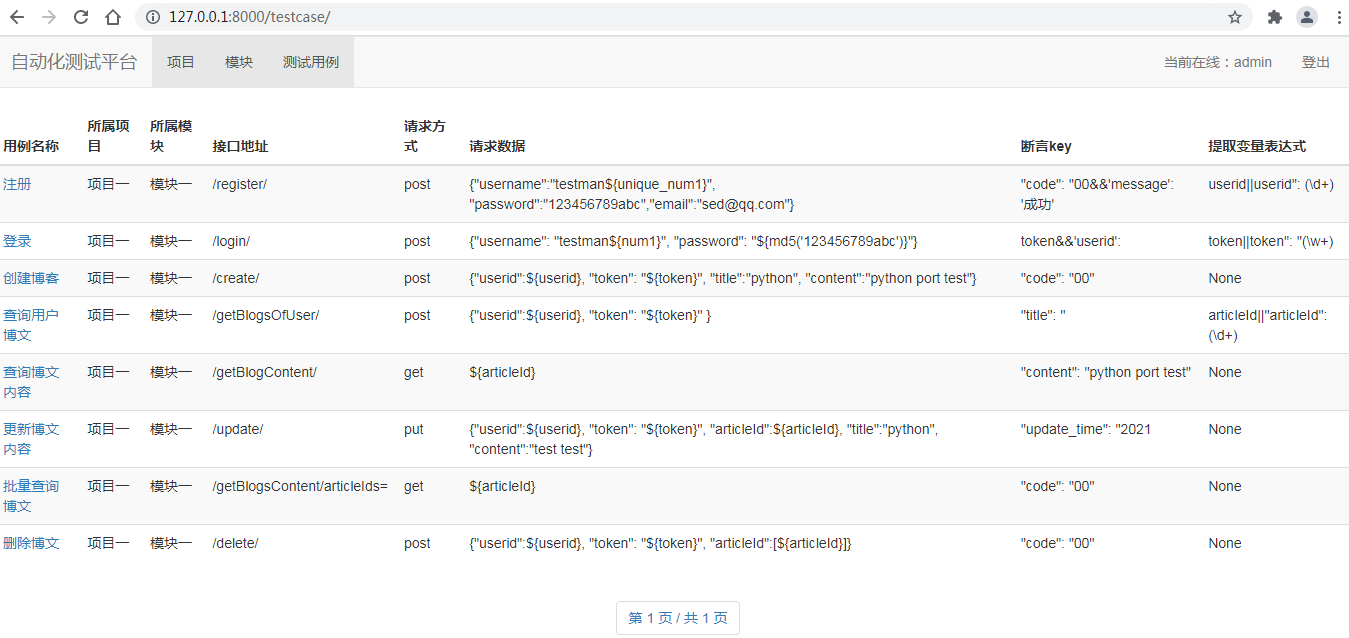1349x638 pixels.
Task: Open the 测试用例 navigation tab
Action: point(311,62)
